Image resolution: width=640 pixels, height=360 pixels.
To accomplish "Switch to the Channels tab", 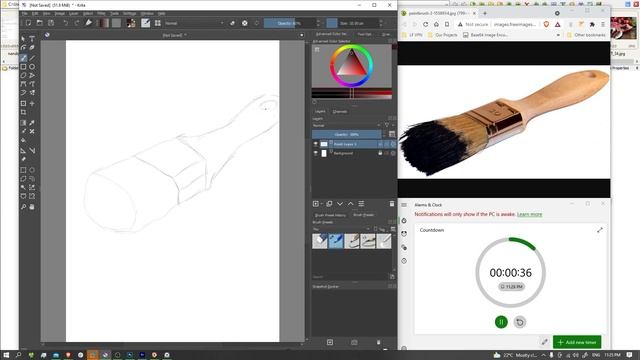I will [340, 111].
